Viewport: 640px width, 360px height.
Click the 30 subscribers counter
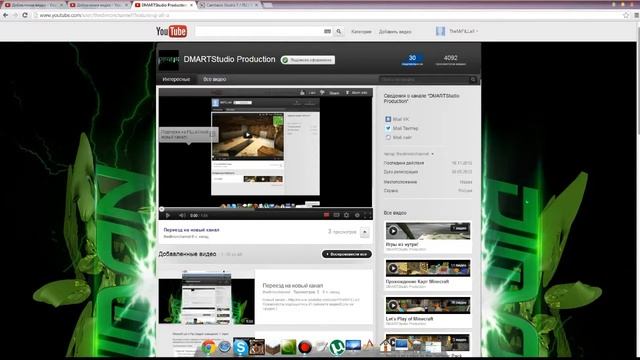pos(412,60)
